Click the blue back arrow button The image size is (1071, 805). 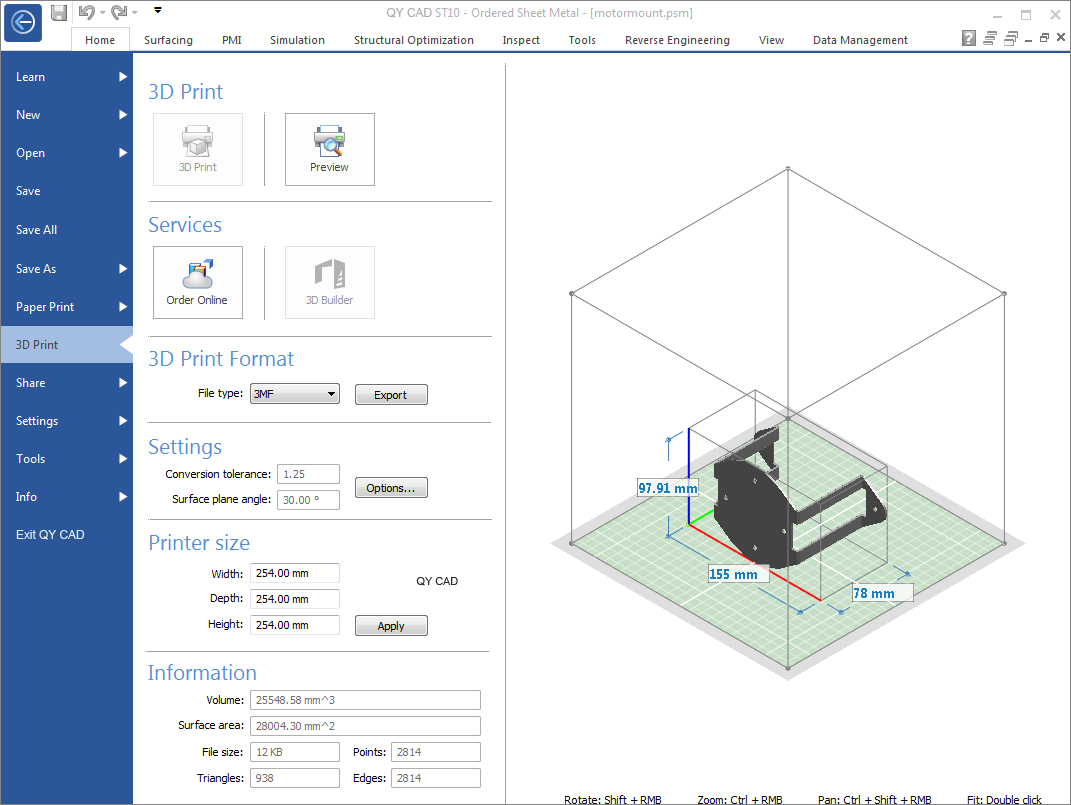23,22
